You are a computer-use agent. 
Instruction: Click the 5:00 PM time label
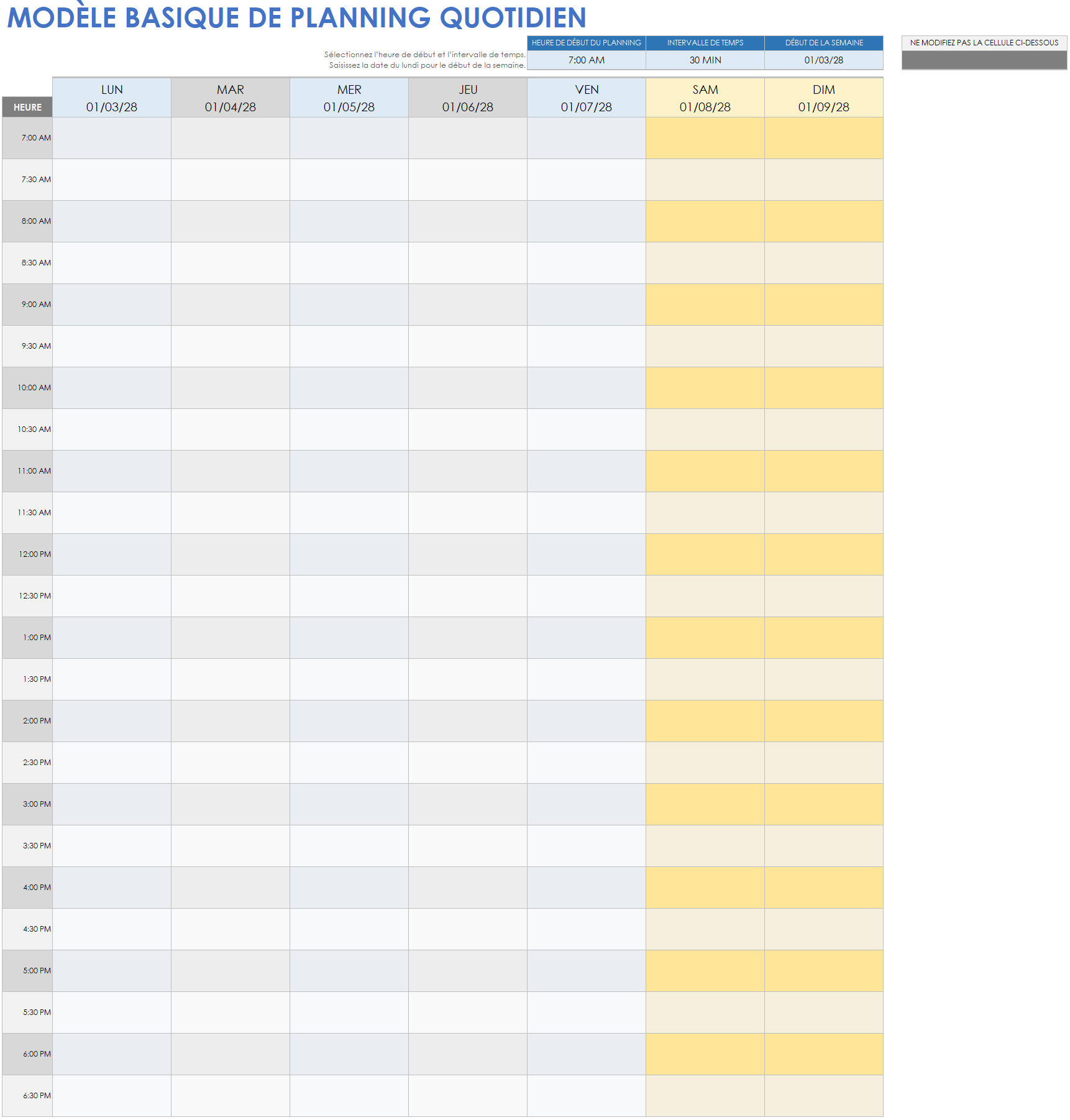coord(27,971)
